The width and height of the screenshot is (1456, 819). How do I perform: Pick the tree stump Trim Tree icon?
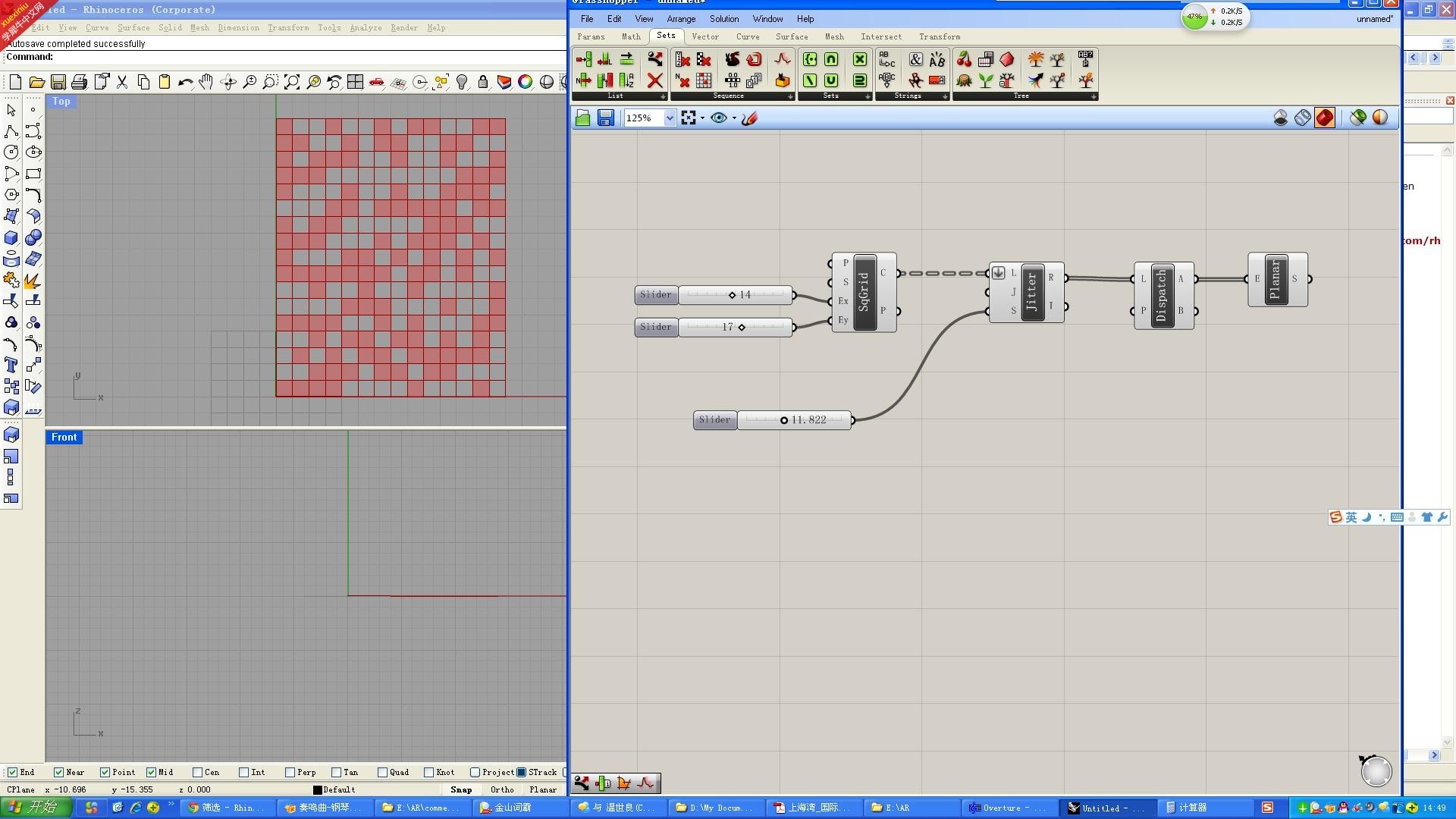point(964,80)
